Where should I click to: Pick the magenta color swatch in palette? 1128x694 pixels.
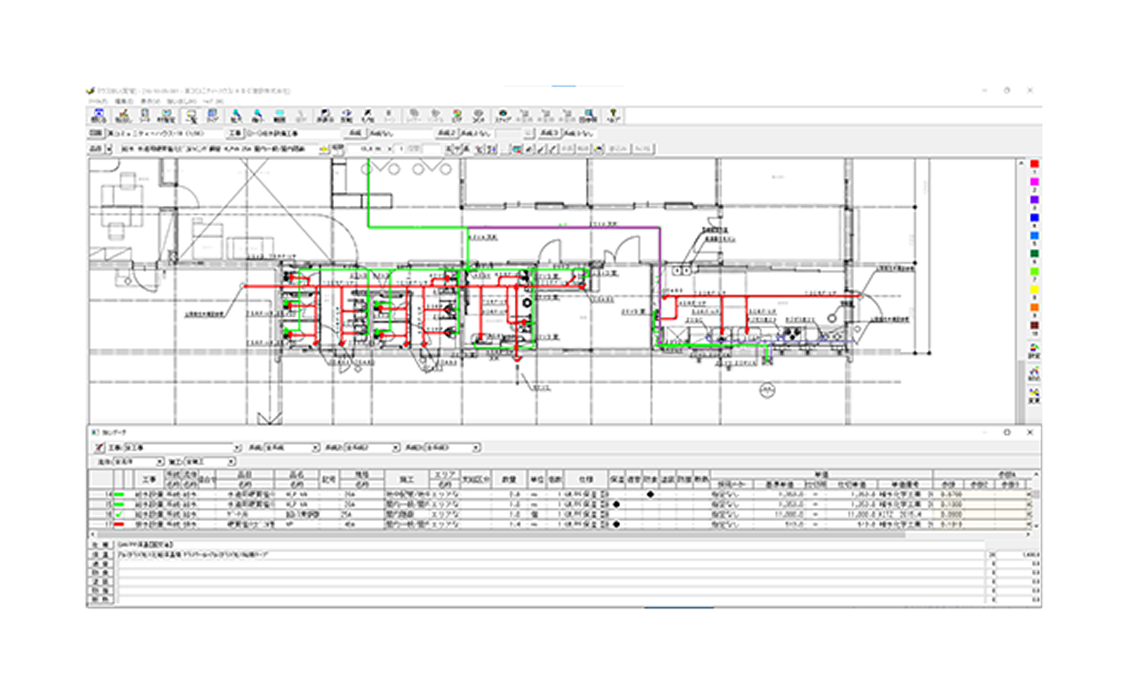(x=1035, y=181)
